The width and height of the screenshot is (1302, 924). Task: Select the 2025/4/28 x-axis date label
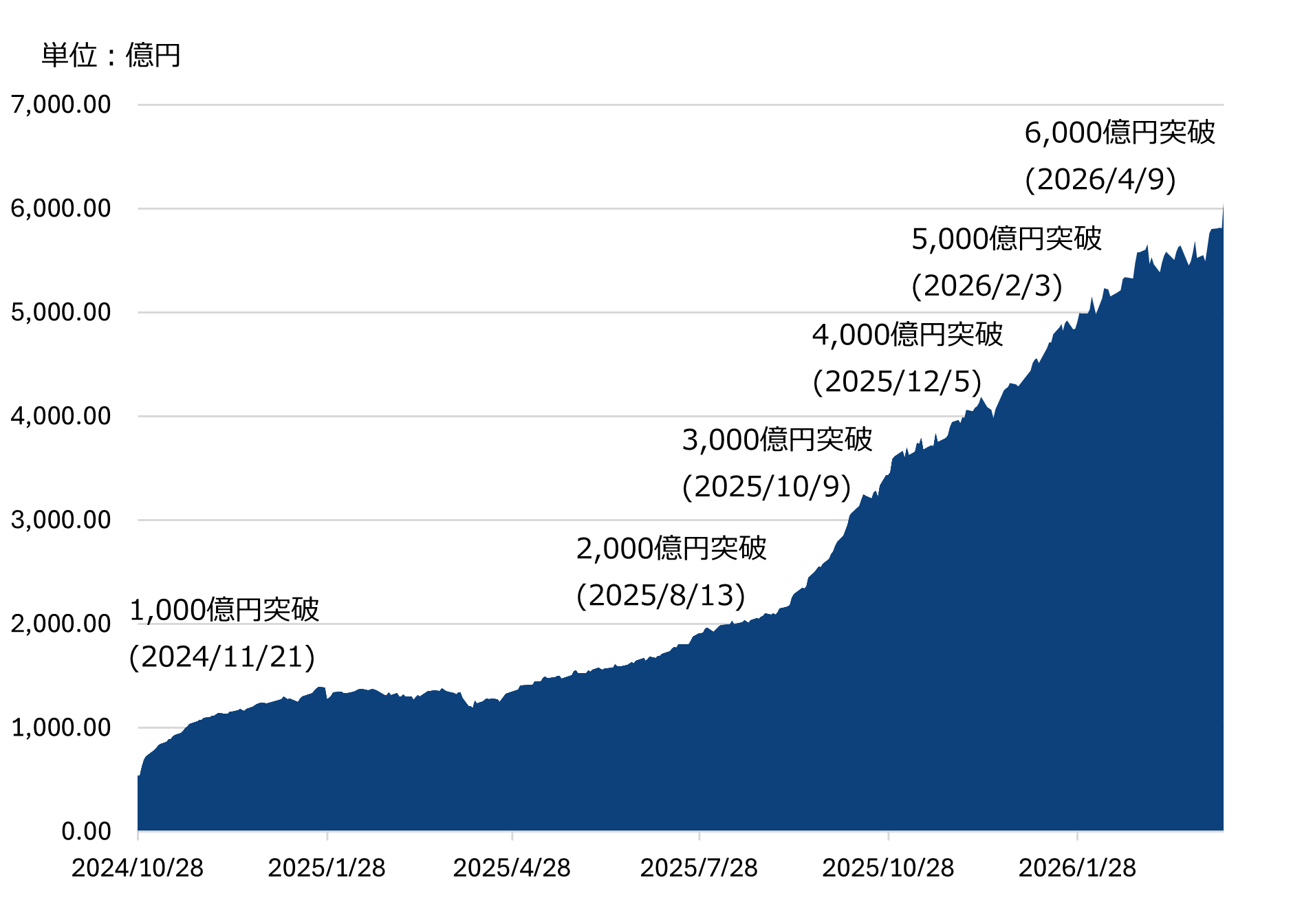point(512,868)
